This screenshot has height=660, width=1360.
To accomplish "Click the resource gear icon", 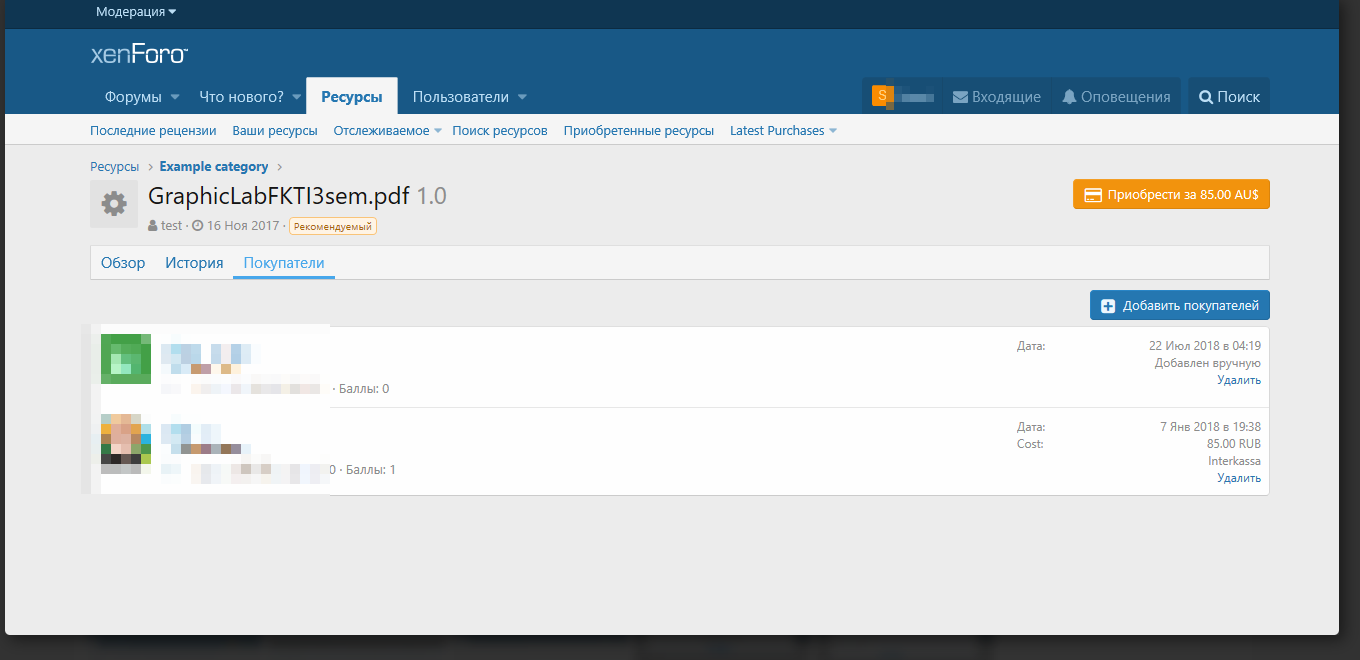I will click(114, 204).
